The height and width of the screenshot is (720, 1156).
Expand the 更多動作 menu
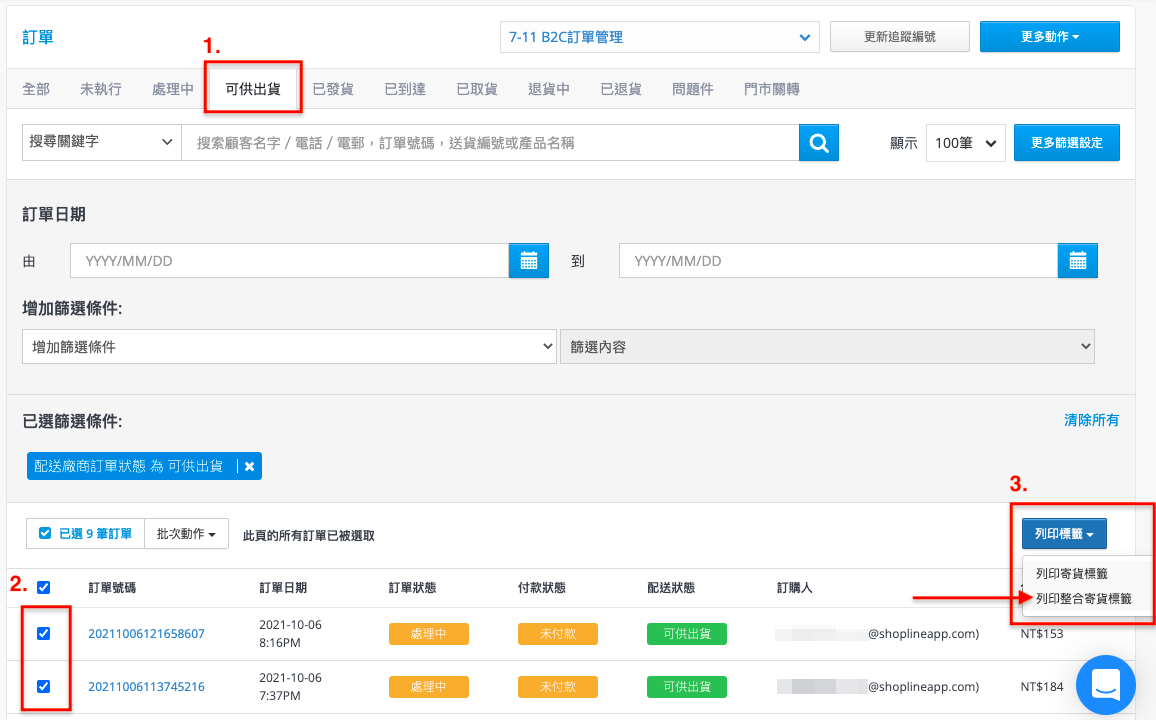pos(1049,37)
